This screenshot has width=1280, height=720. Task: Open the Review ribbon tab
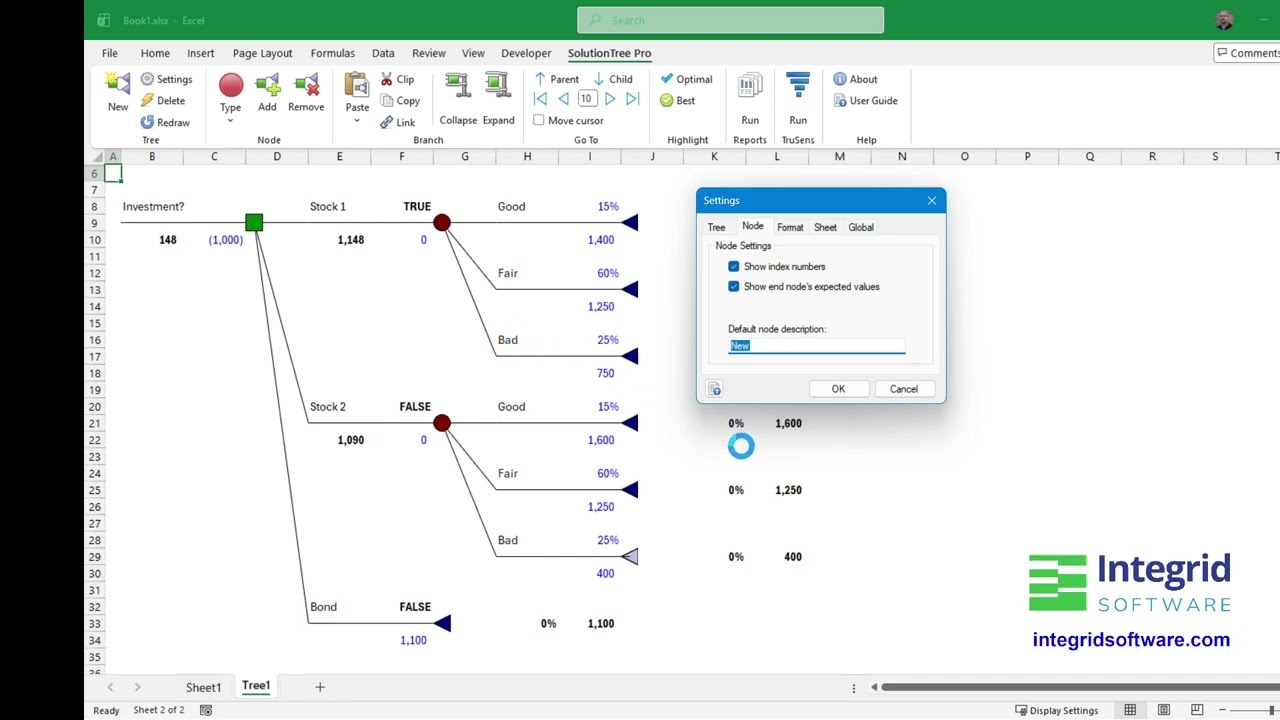click(429, 53)
